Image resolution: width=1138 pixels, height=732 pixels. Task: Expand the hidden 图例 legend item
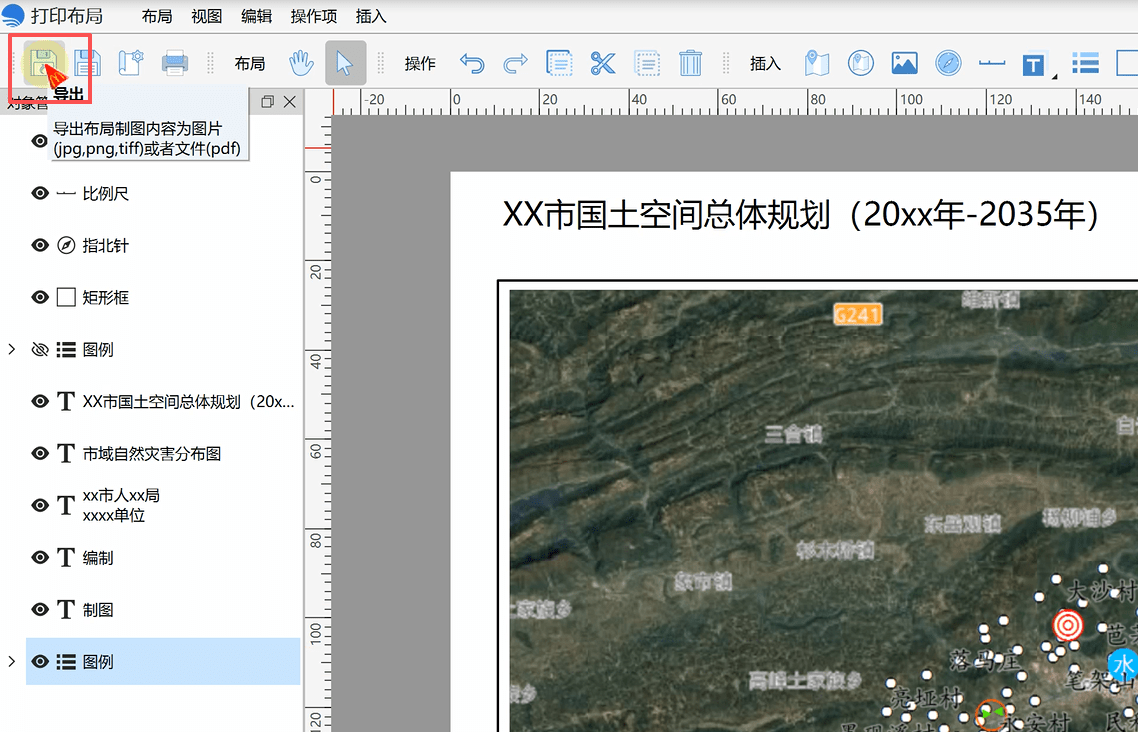click(x=12, y=350)
